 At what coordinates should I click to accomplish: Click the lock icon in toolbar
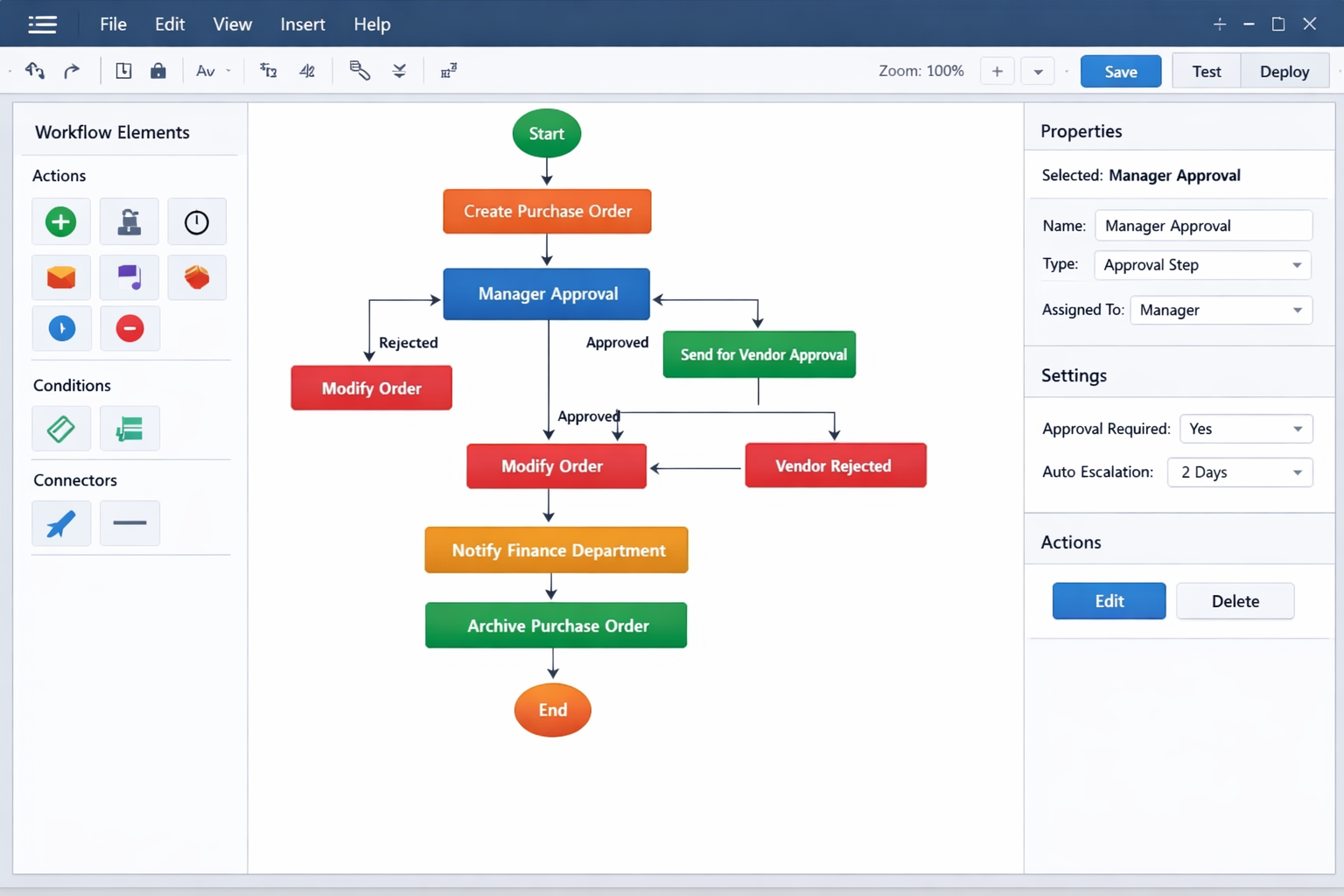click(x=157, y=71)
